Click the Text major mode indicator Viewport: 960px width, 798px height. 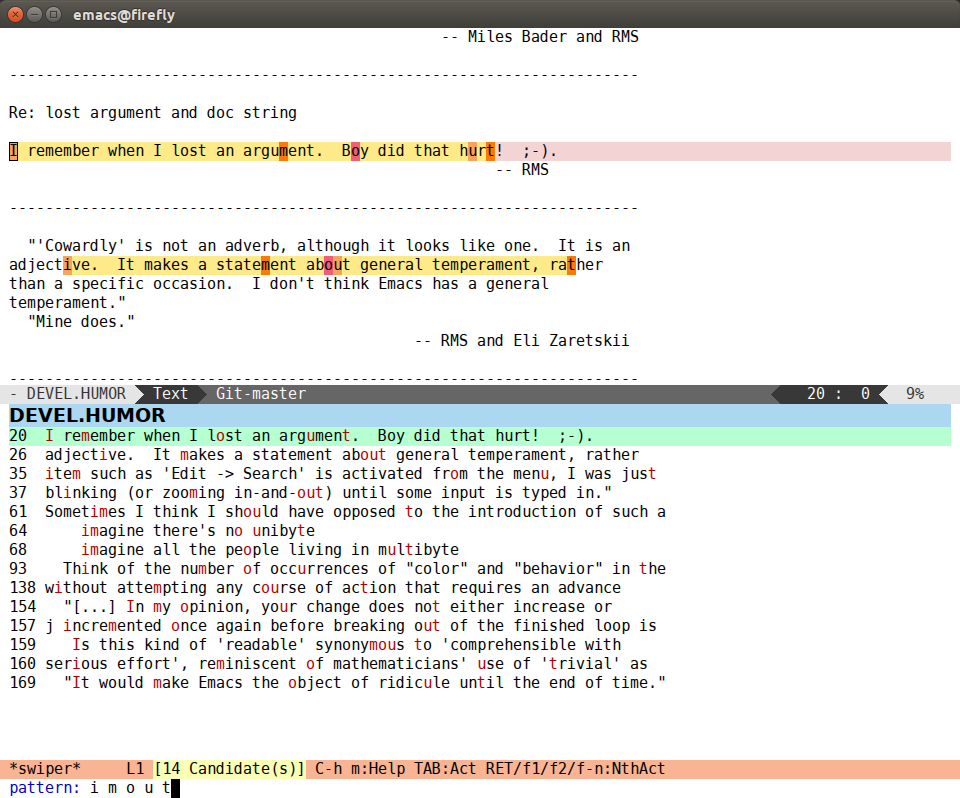coord(170,394)
